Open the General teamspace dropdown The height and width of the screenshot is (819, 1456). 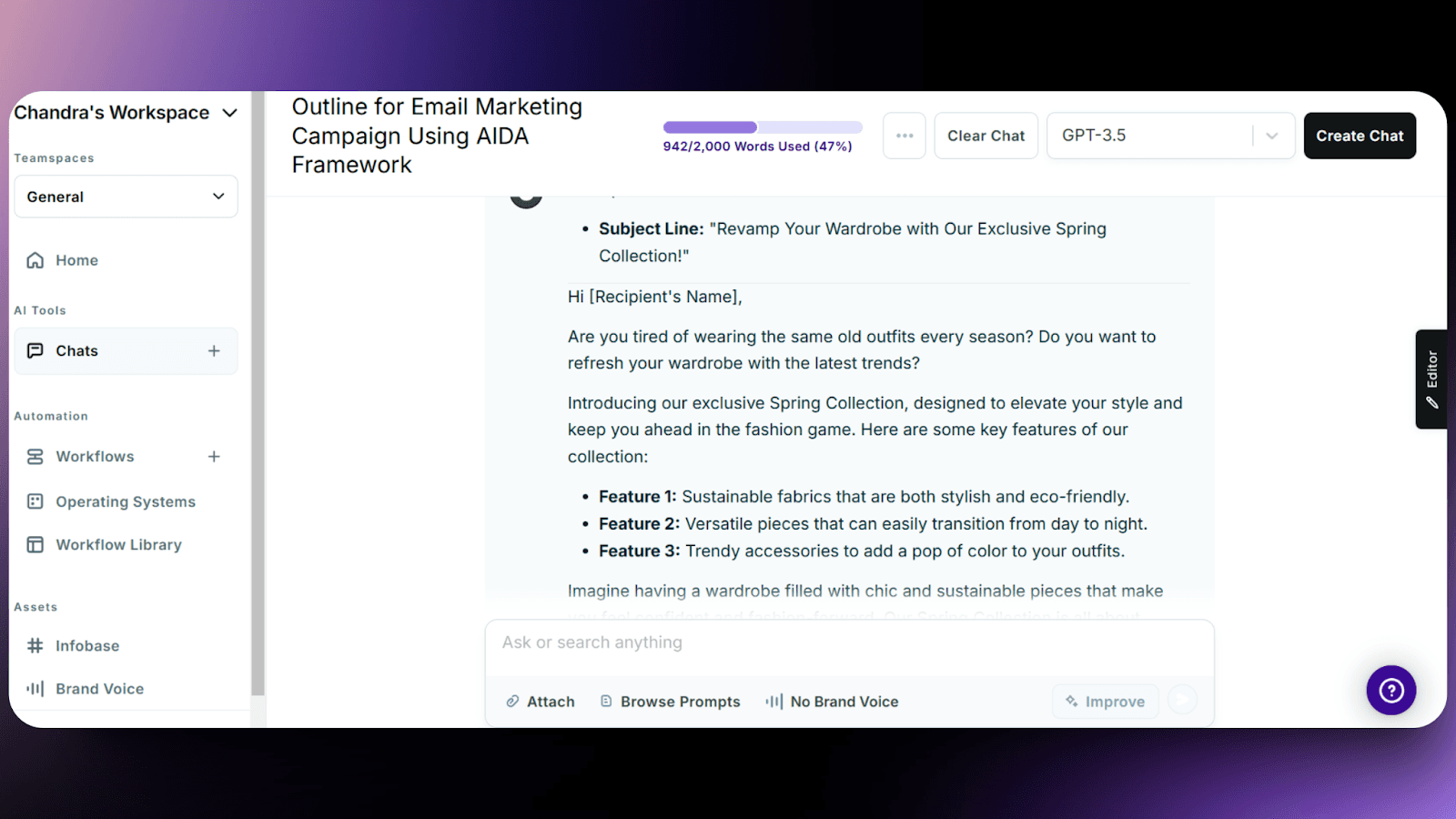click(126, 197)
